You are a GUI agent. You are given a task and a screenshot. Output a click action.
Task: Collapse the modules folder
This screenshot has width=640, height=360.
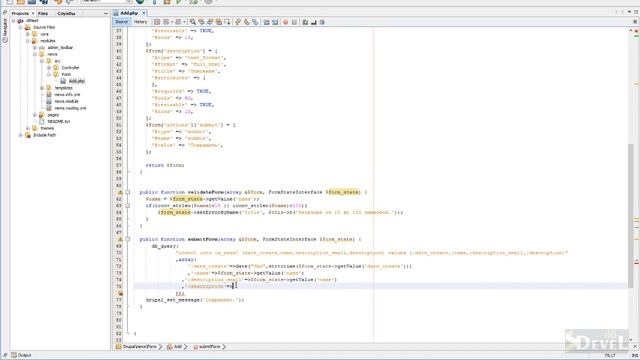point(28,41)
